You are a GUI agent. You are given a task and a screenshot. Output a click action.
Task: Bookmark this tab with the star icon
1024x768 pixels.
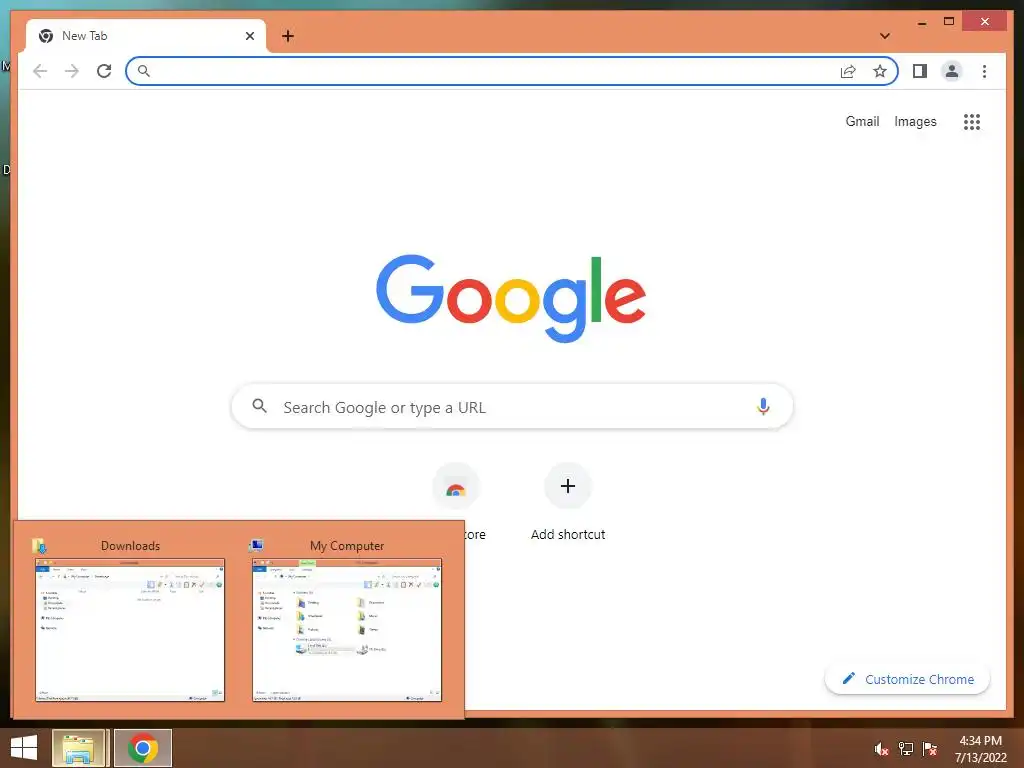[880, 71]
